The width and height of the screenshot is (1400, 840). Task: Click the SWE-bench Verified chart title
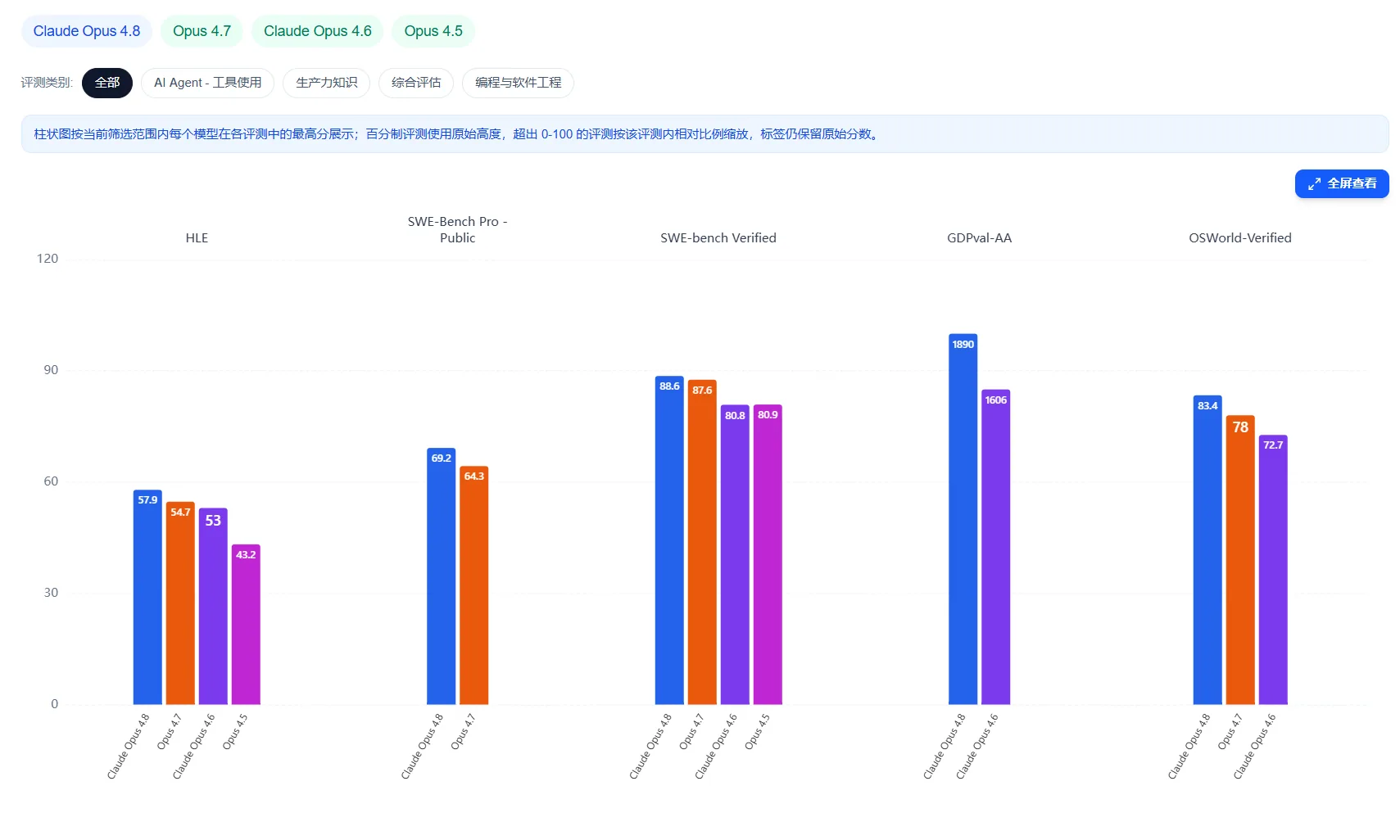point(718,238)
